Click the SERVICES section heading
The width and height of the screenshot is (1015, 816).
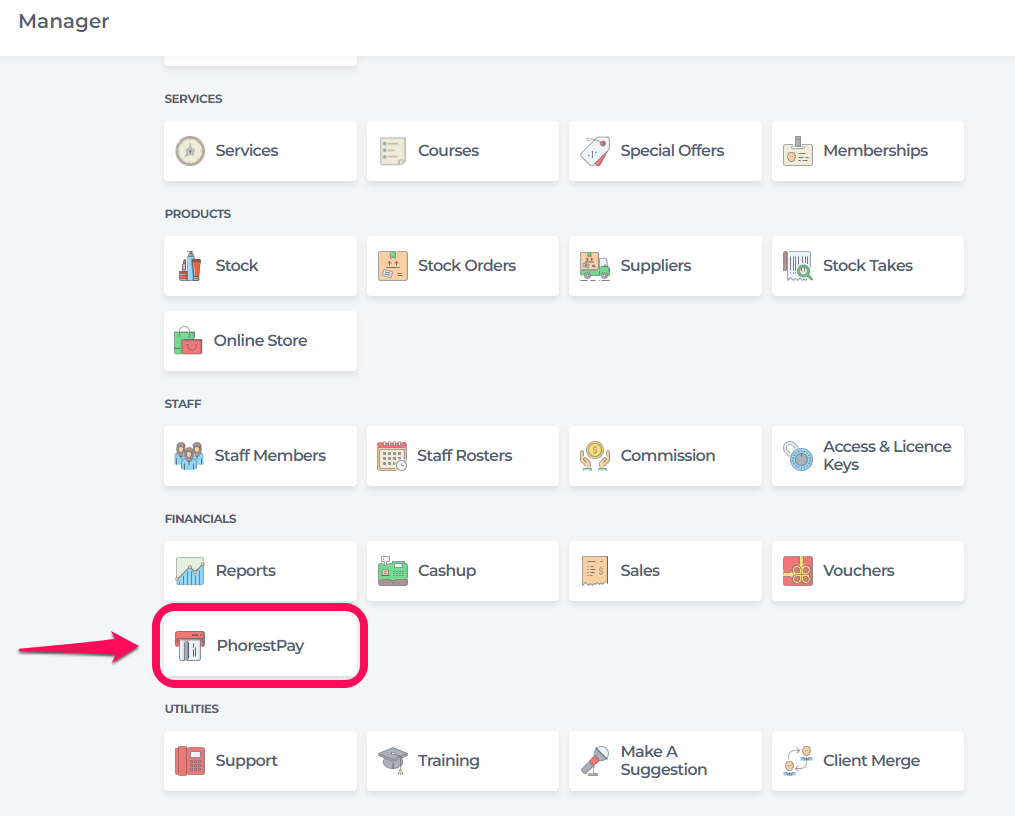point(193,99)
